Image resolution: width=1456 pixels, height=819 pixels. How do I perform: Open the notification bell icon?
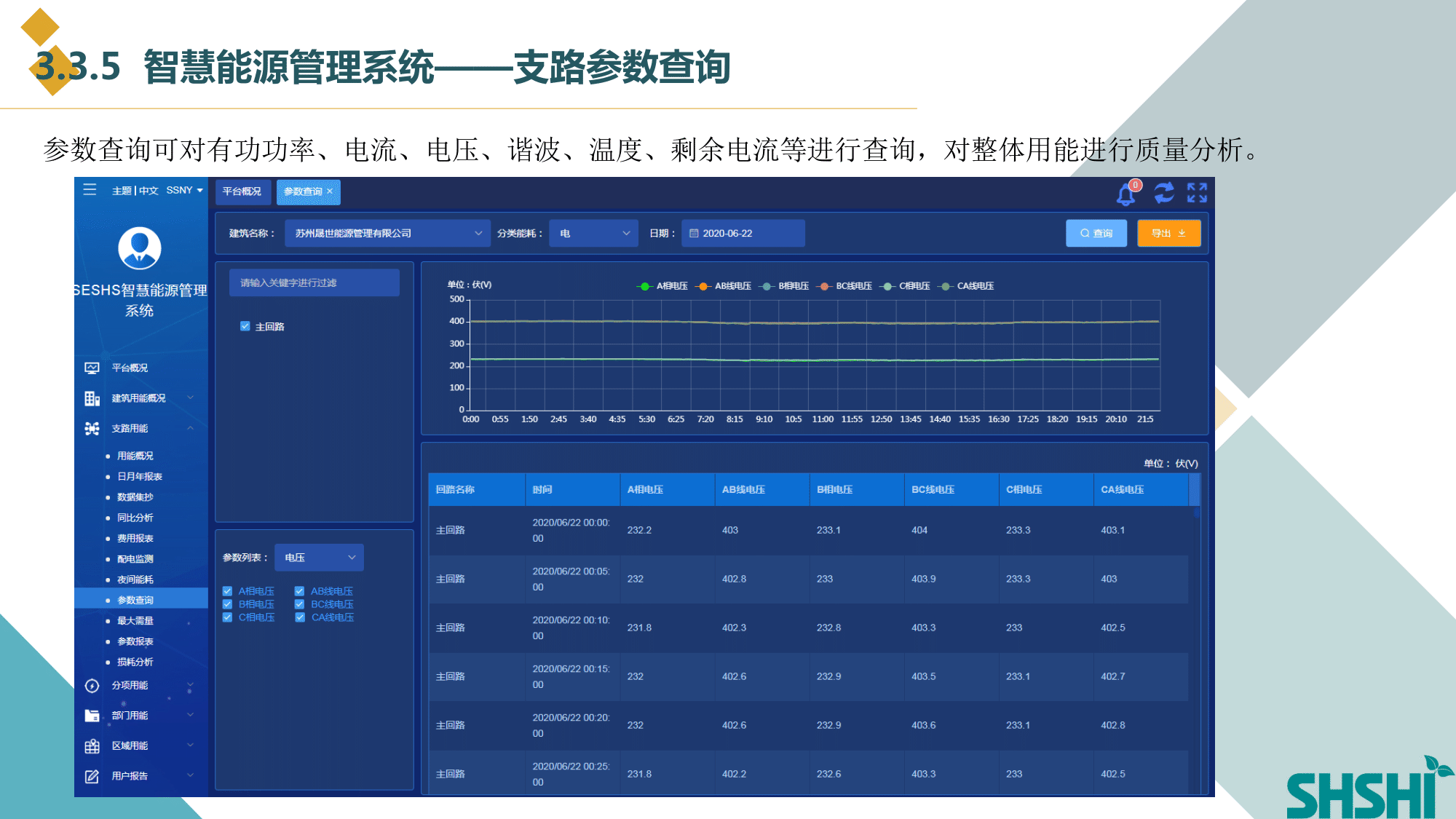tap(1126, 194)
